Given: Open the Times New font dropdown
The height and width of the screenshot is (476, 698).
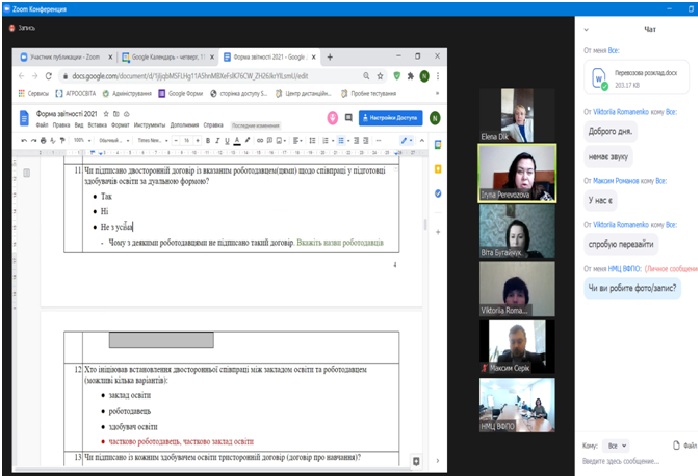Looking at the screenshot, I should [152, 140].
